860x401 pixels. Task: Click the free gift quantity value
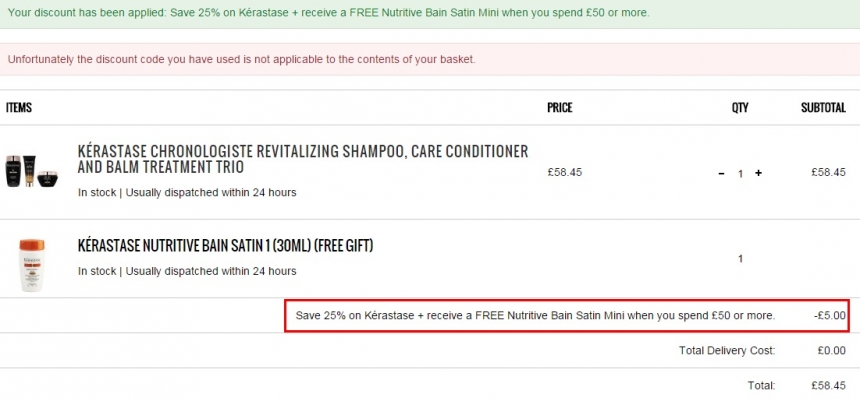coord(740,259)
